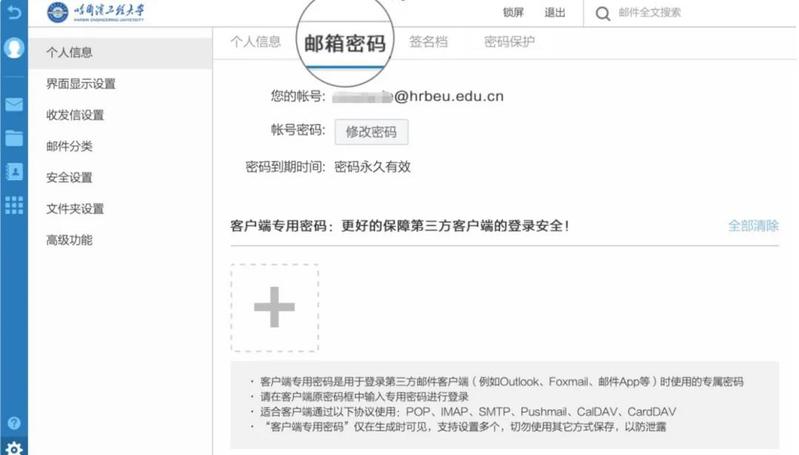Screen dimensions: 799x455
Task: Add a client password with plus box
Action: tap(274, 308)
